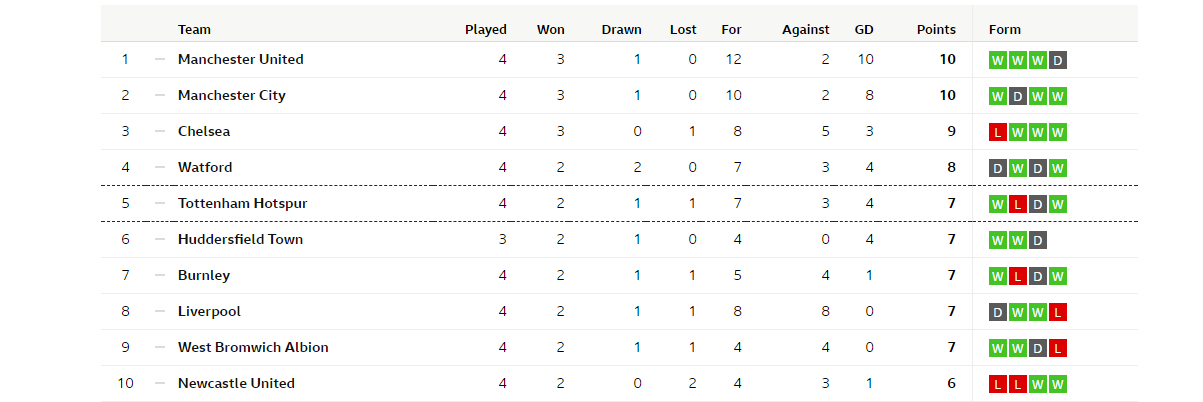Click Liverpool's red L form badge

(1058, 312)
